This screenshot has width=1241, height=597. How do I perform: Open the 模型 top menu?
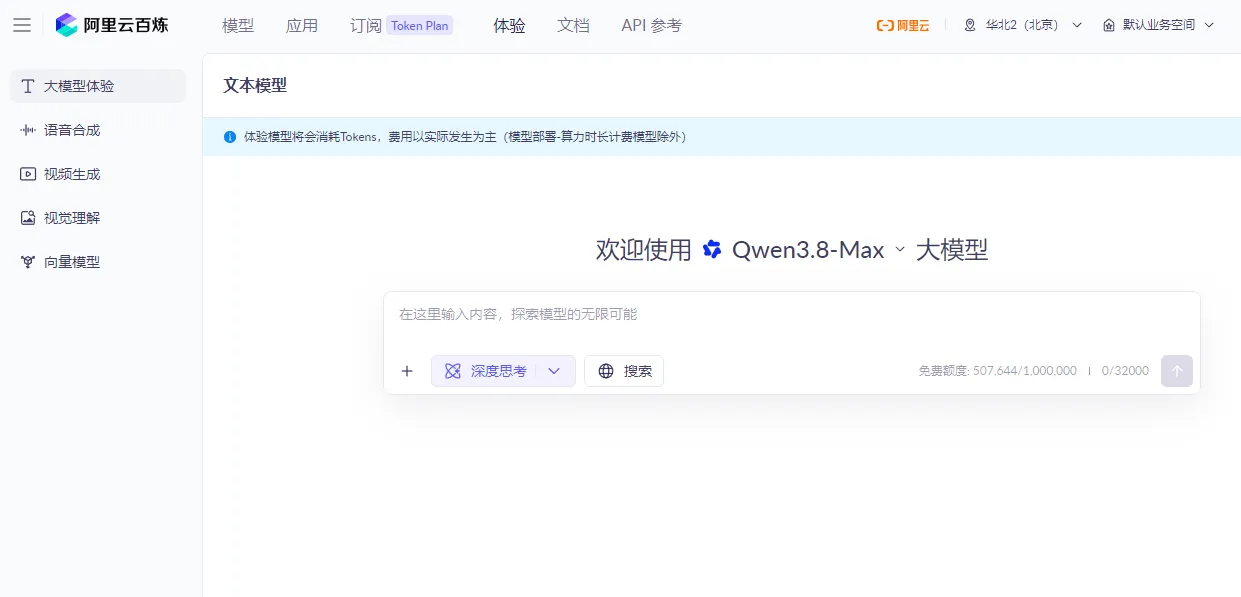(238, 26)
